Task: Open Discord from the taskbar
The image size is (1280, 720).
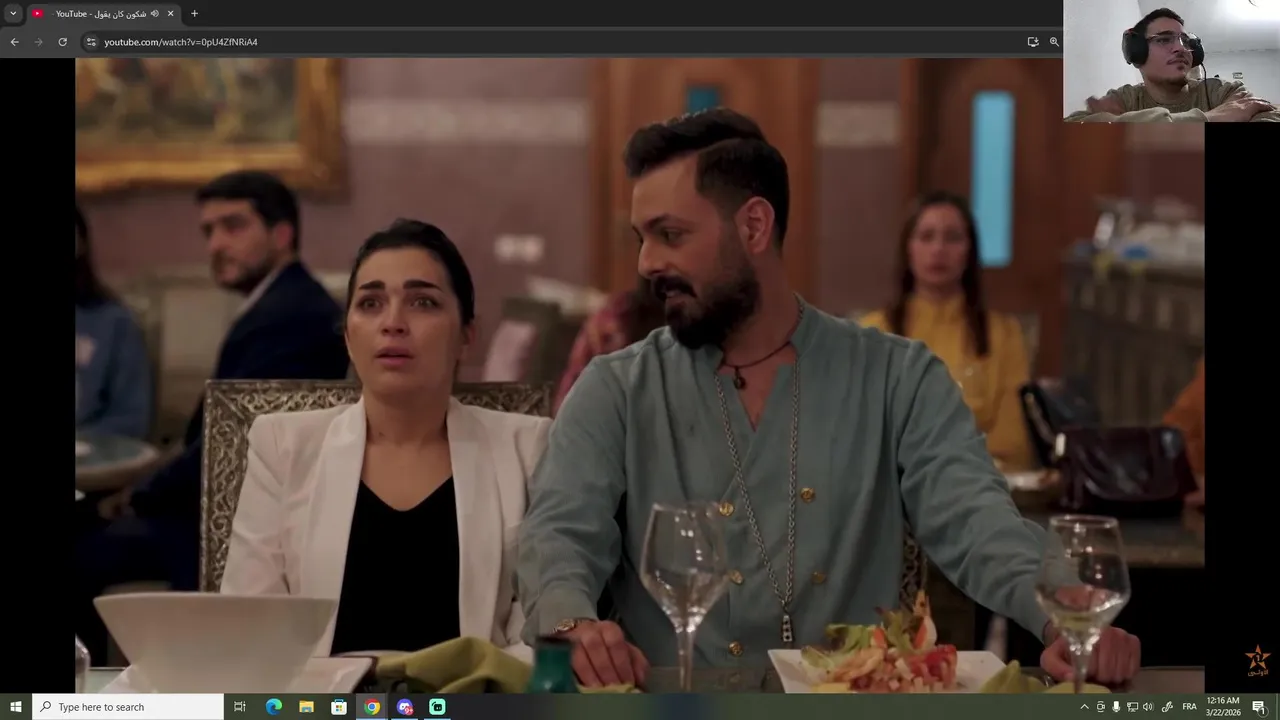Action: click(x=405, y=707)
